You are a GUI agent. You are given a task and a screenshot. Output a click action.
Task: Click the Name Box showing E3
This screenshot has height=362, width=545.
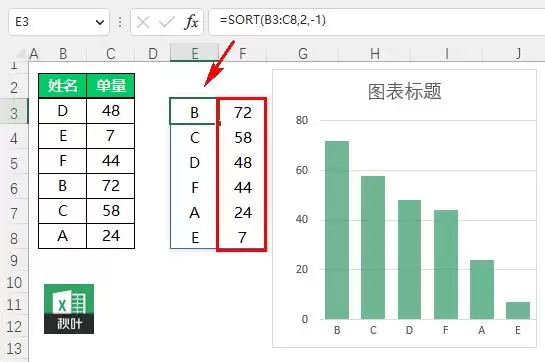pos(59,22)
